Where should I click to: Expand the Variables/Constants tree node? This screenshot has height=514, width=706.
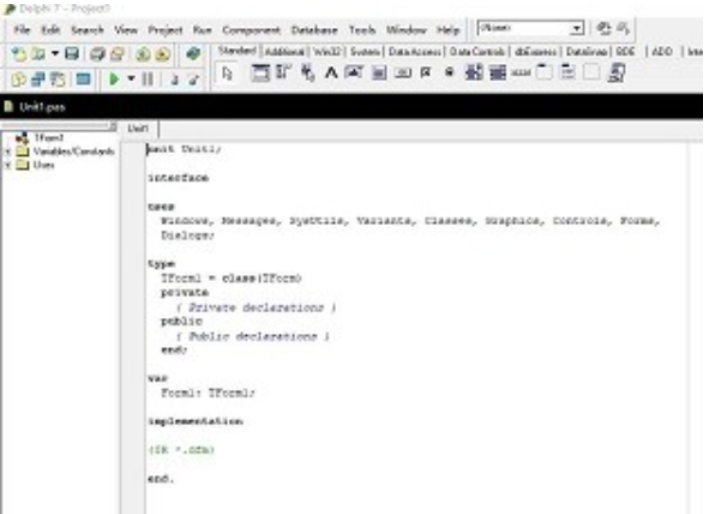(x=8, y=151)
